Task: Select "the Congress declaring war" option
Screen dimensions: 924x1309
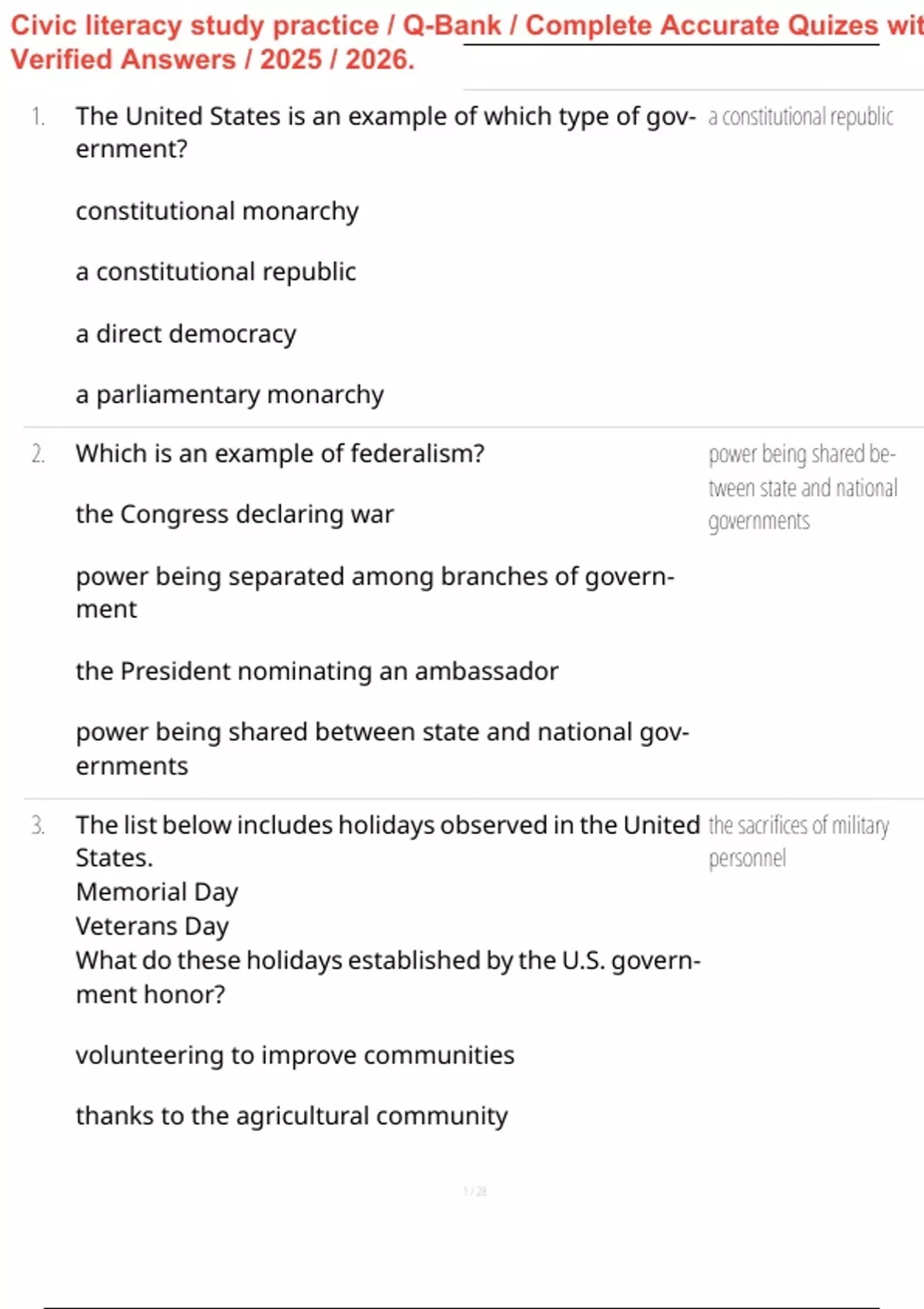Action: click(x=234, y=514)
